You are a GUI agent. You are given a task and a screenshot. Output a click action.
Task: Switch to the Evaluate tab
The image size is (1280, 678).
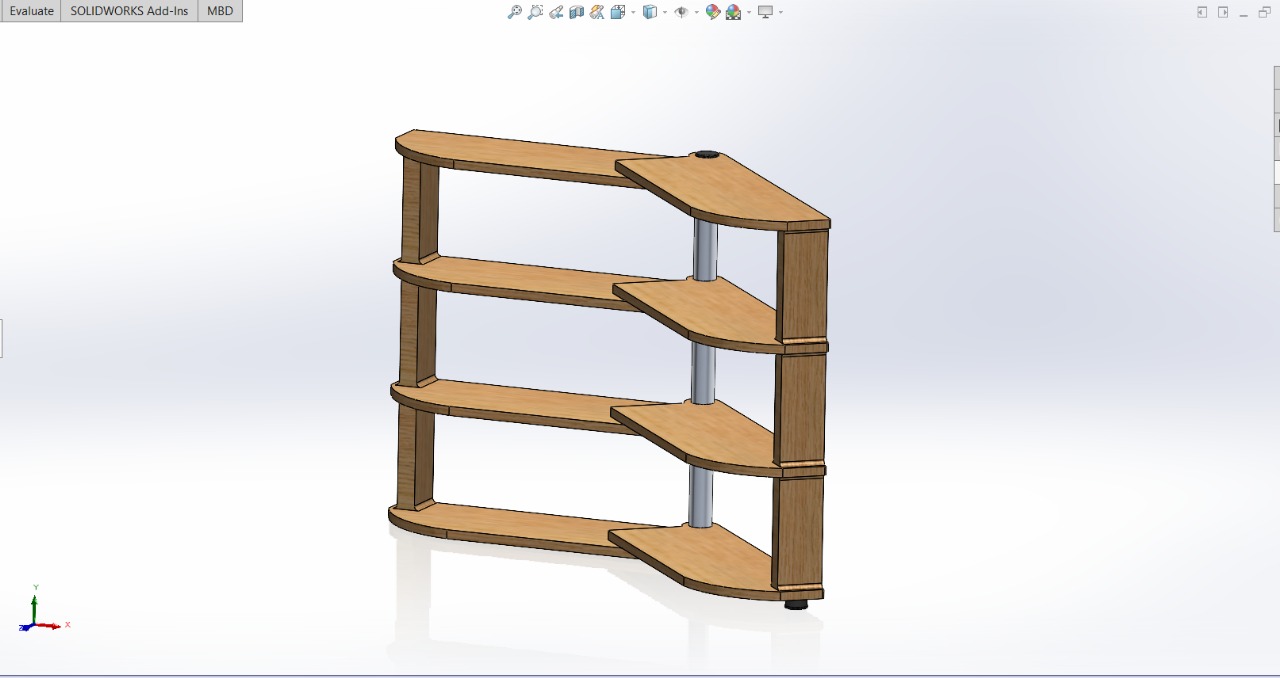coord(31,11)
